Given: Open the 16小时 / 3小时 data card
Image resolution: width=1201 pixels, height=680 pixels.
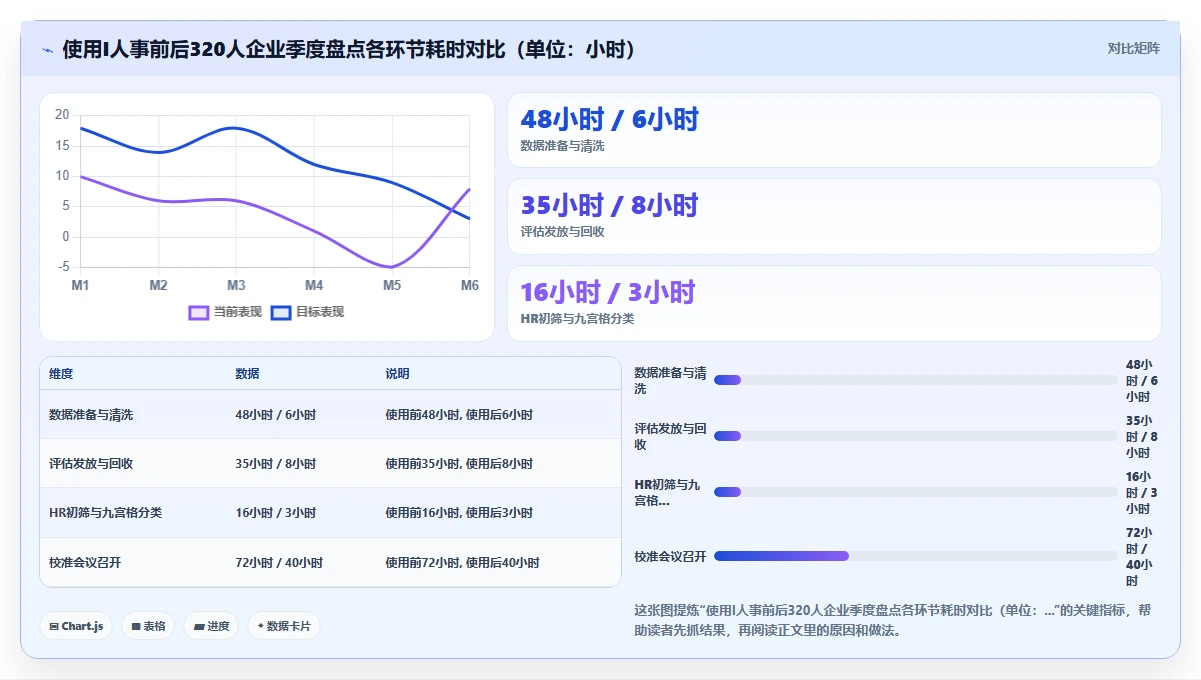Looking at the screenshot, I should pos(834,303).
